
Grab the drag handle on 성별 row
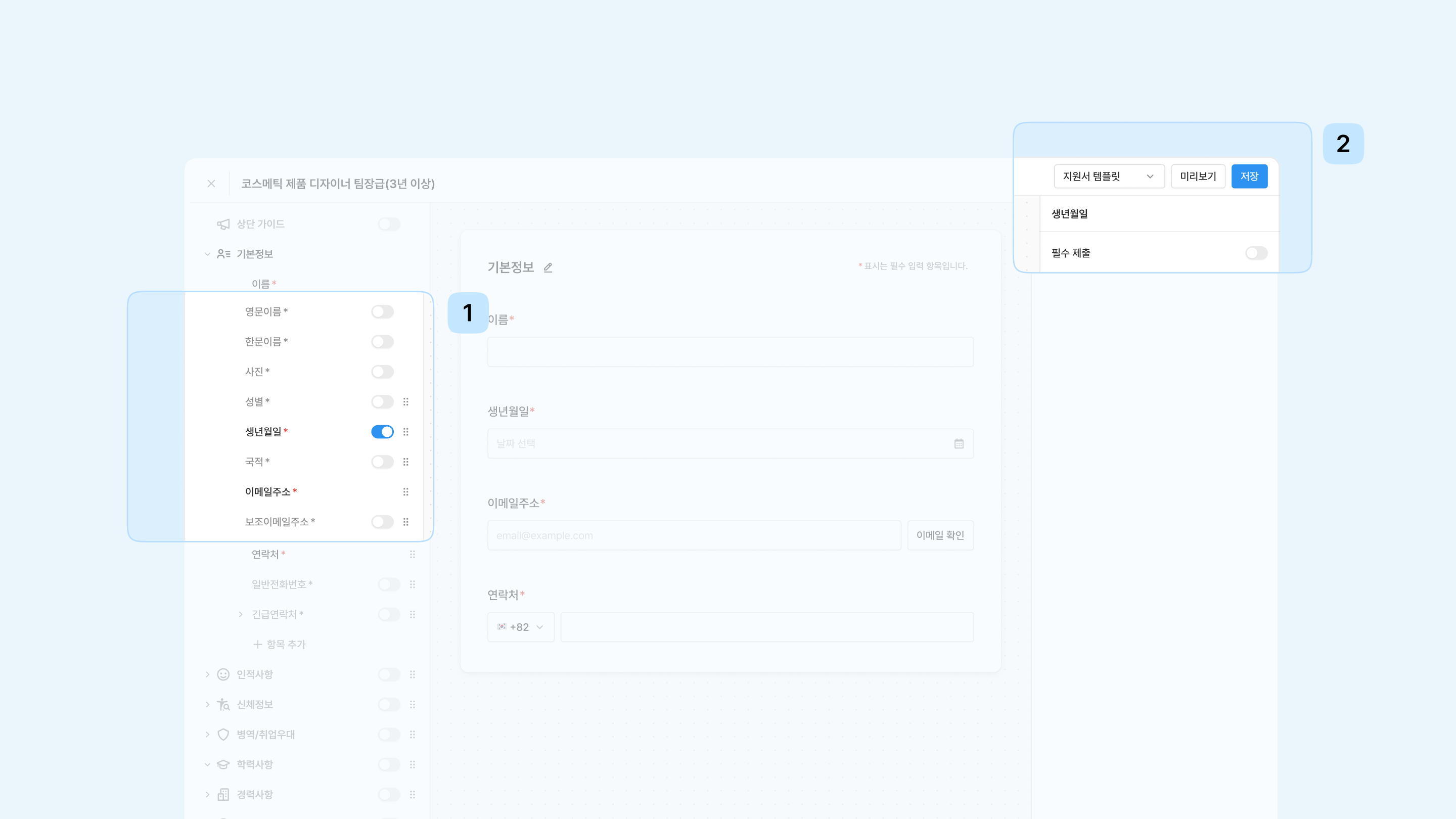[x=406, y=402]
